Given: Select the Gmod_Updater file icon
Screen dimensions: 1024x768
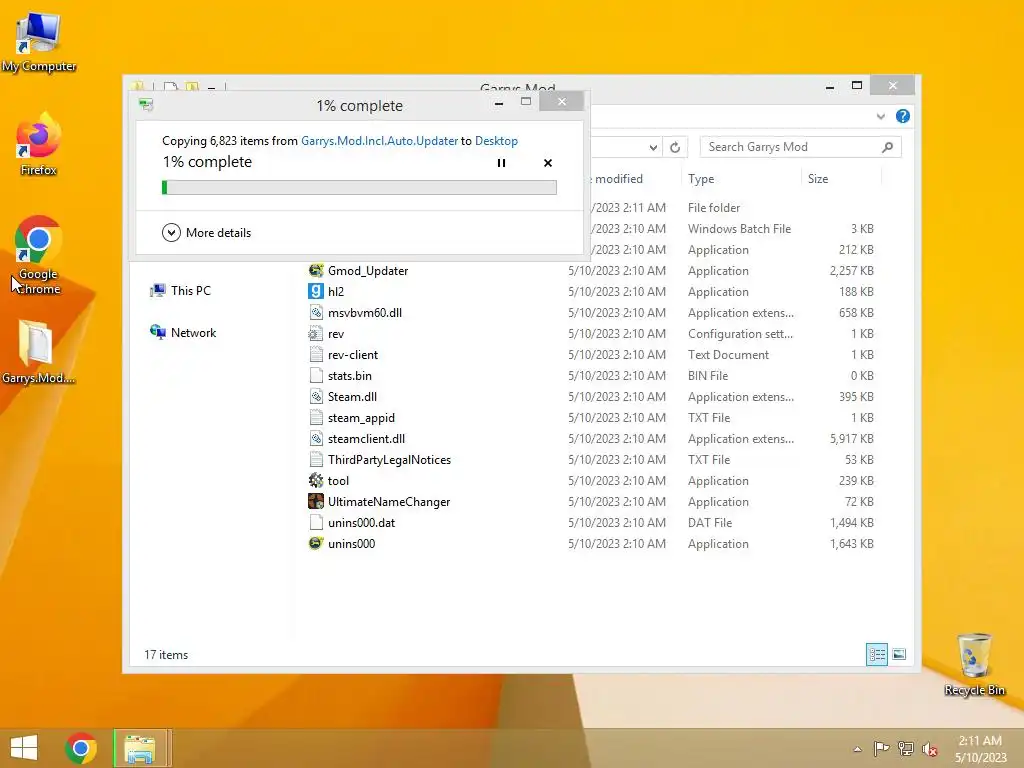Looking at the screenshot, I should 316,270.
